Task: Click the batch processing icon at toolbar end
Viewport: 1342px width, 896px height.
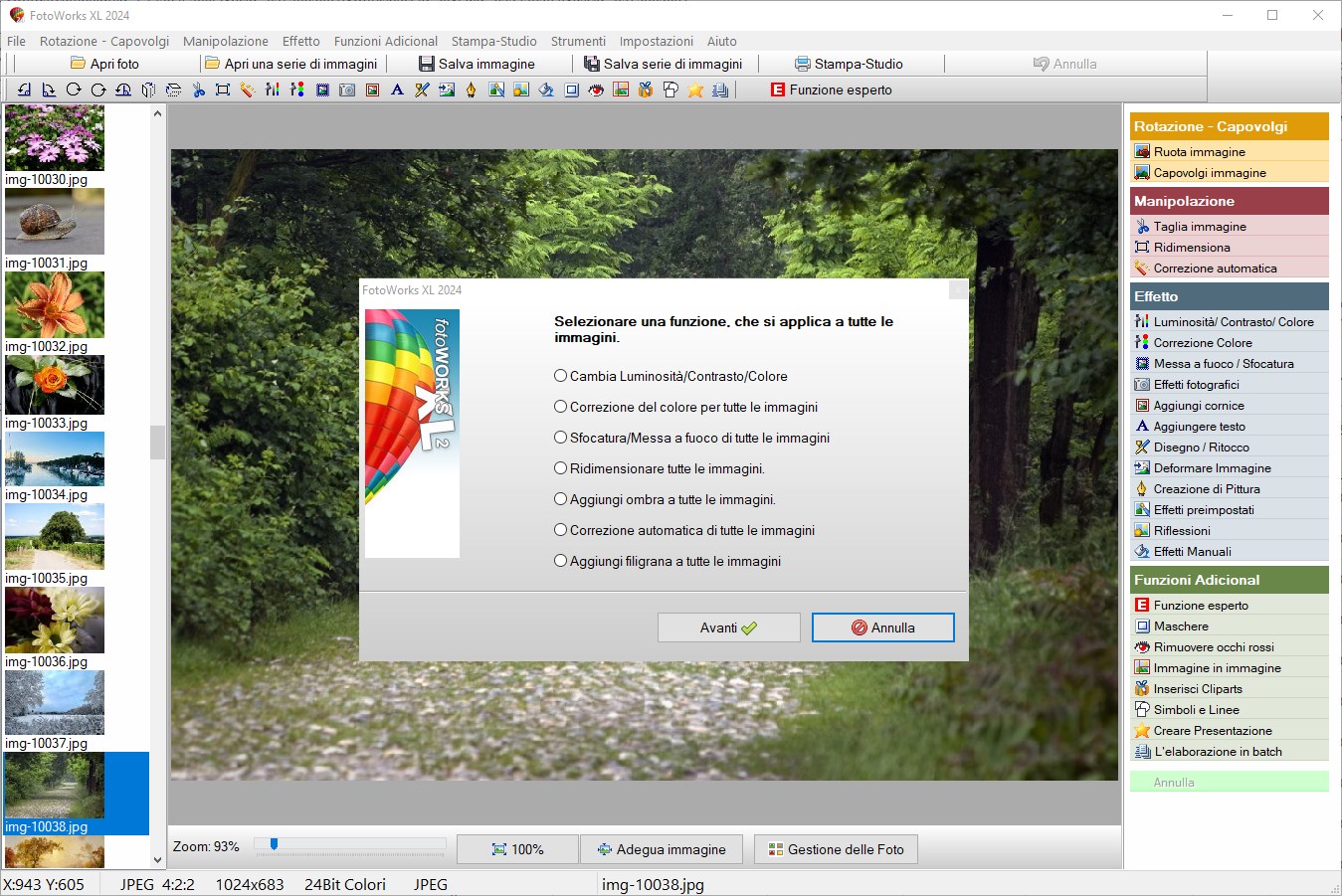Action: click(720, 90)
